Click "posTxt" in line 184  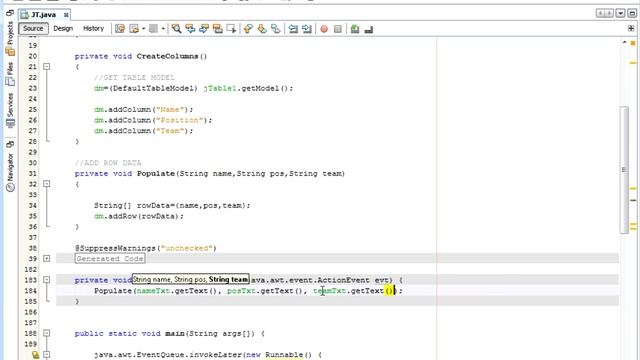point(241,291)
